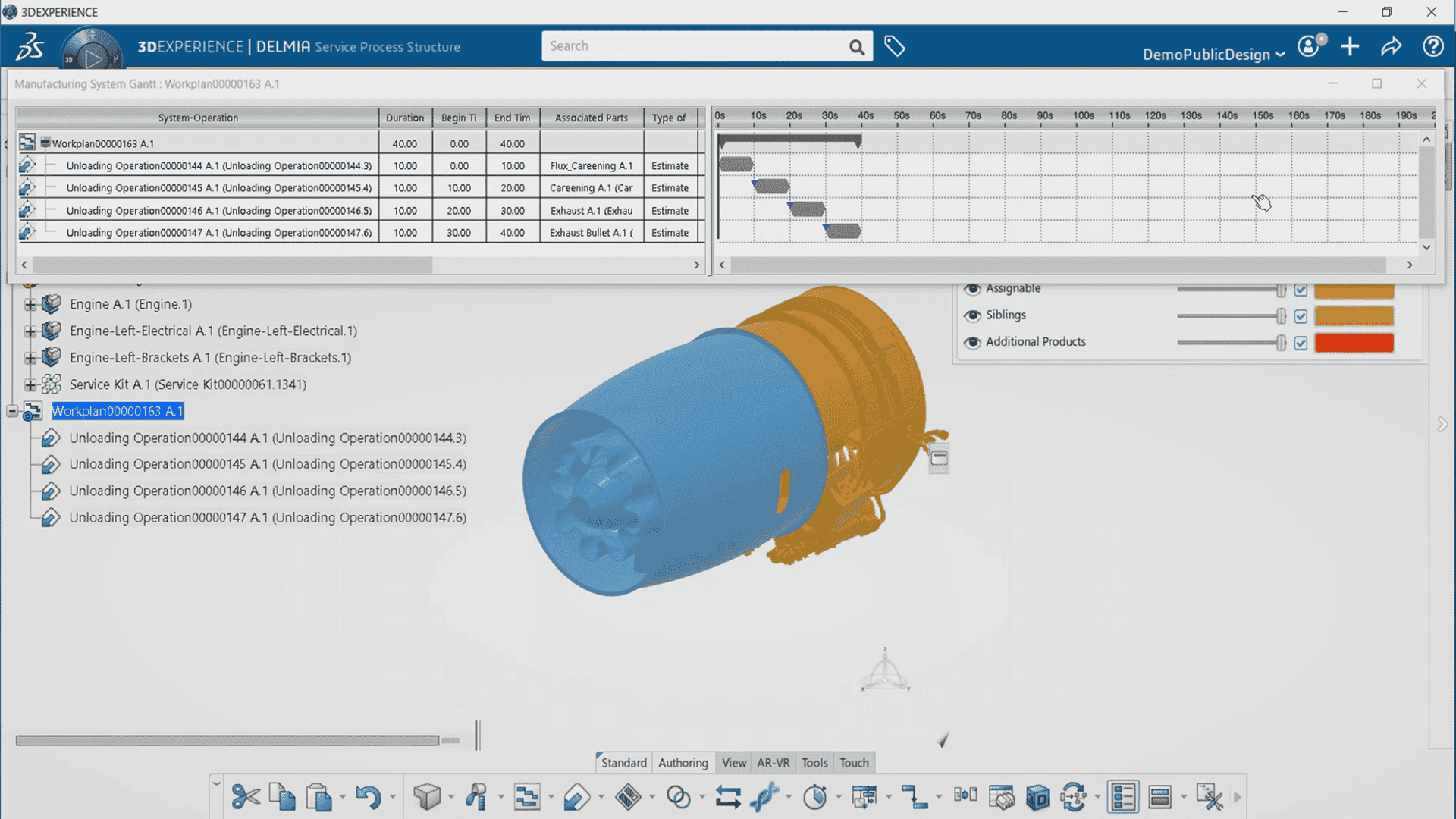Switch to the Authoring tab

(682, 763)
